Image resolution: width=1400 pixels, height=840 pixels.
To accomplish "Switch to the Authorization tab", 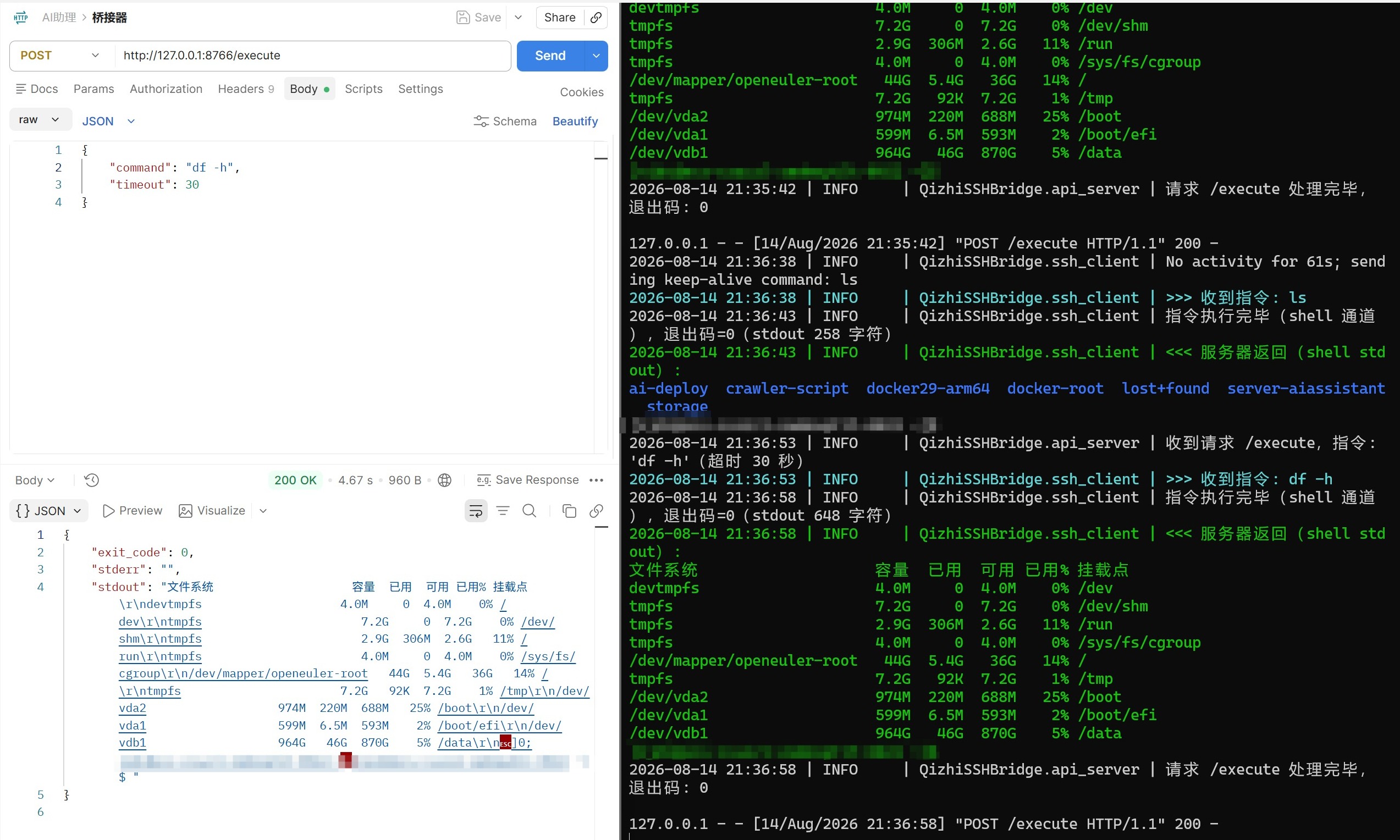I will 166,89.
